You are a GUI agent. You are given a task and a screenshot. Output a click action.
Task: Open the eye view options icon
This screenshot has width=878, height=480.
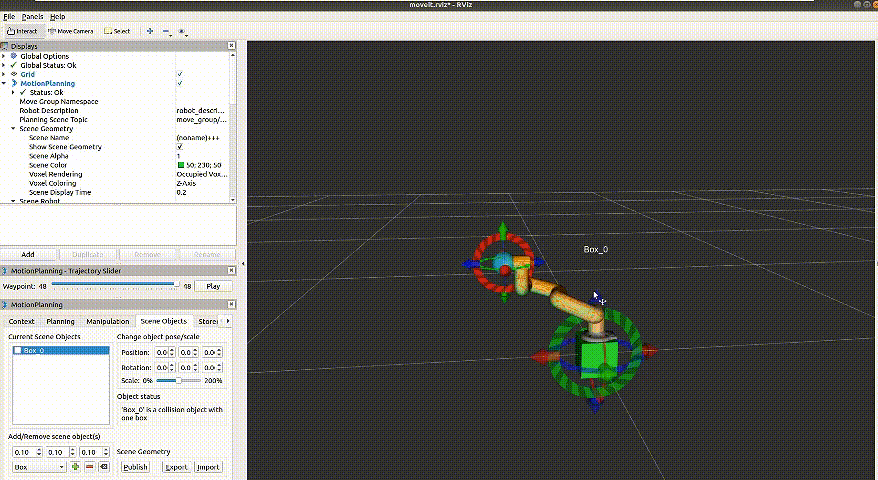pos(183,32)
